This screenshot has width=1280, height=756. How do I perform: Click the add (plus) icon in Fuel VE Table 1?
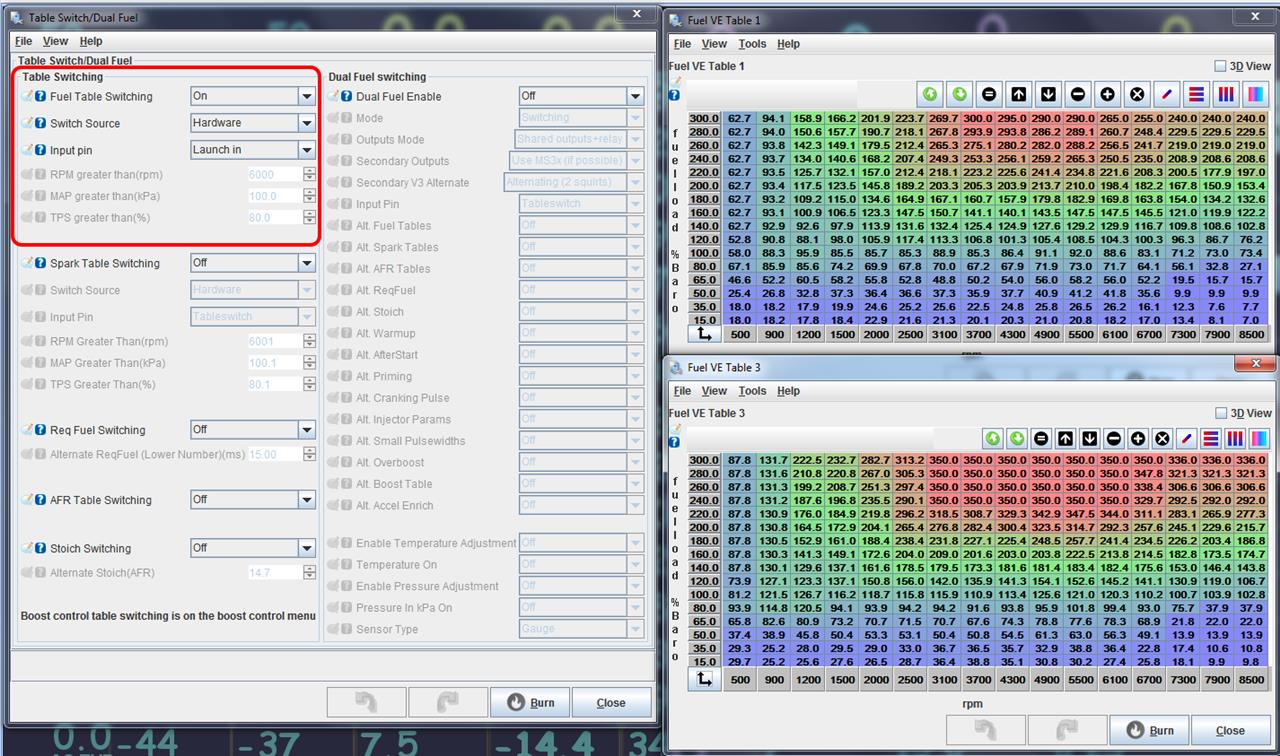pos(1108,94)
